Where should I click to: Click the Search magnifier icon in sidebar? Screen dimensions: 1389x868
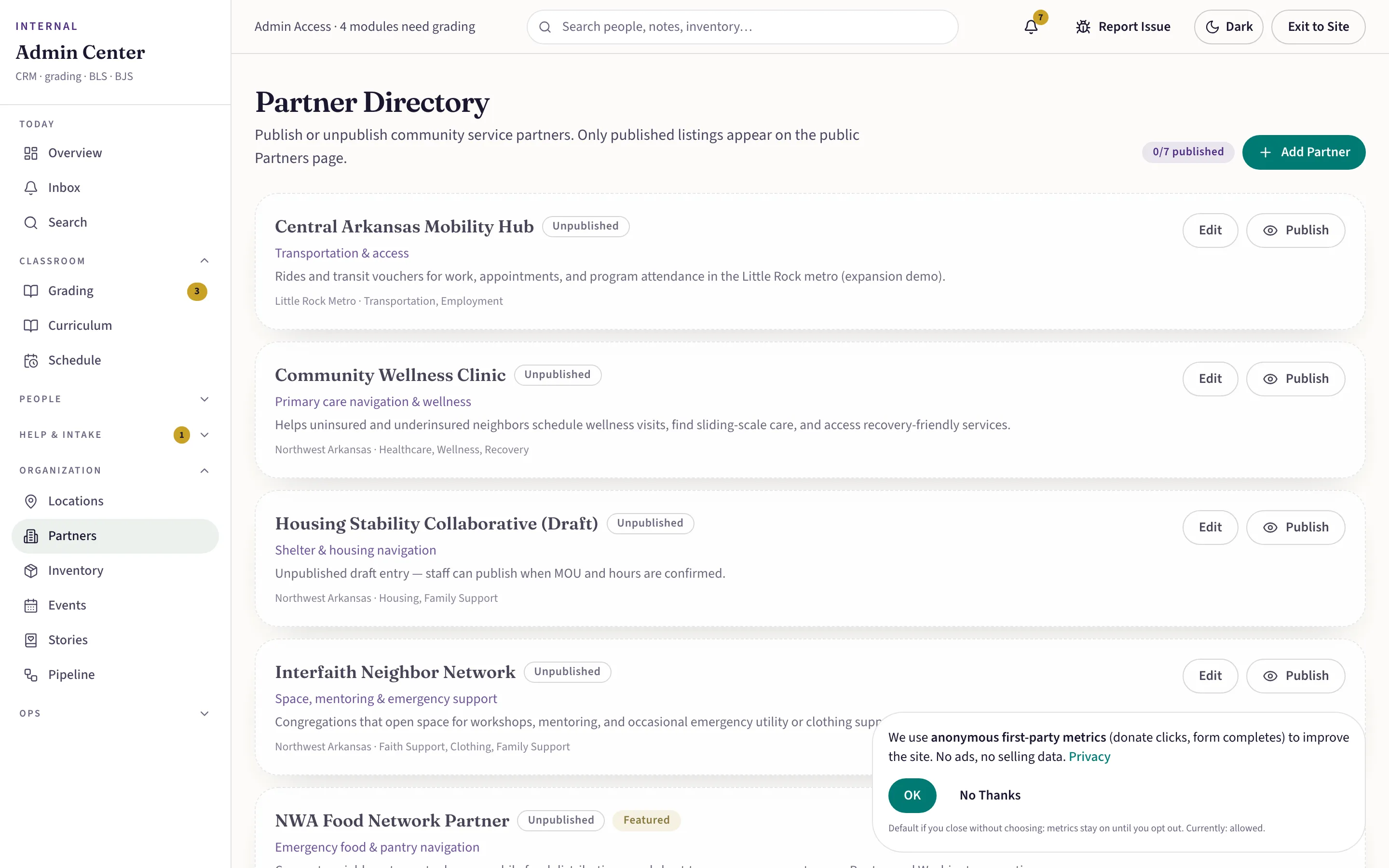[x=31, y=223]
